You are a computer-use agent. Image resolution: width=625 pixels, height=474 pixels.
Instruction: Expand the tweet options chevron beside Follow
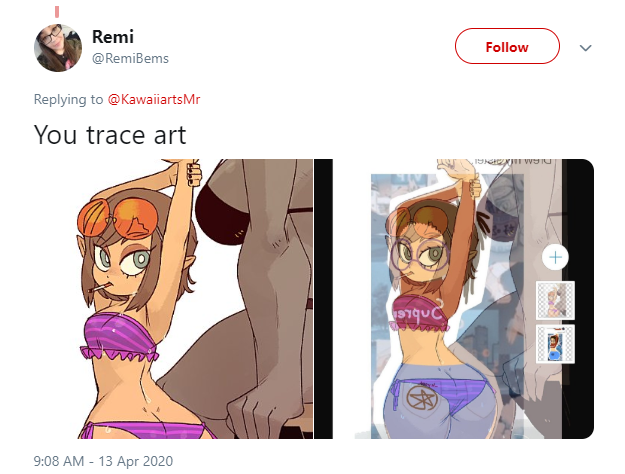point(585,48)
